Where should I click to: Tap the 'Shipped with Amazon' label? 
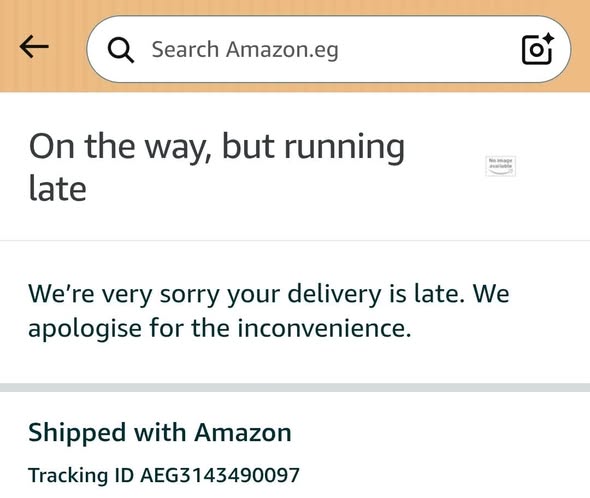point(160,432)
